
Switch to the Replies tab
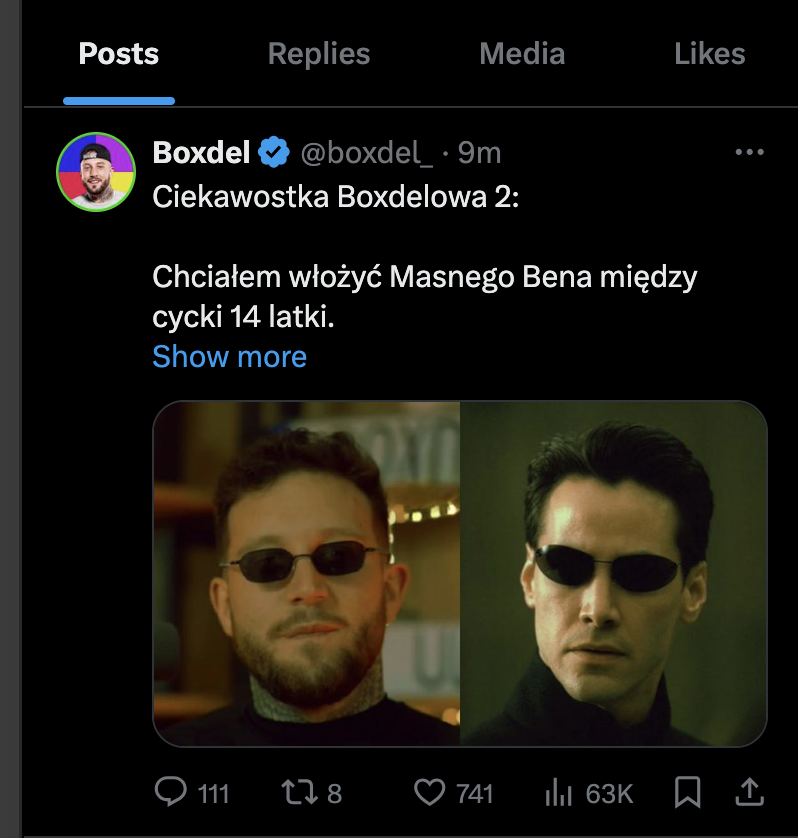coord(319,54)
